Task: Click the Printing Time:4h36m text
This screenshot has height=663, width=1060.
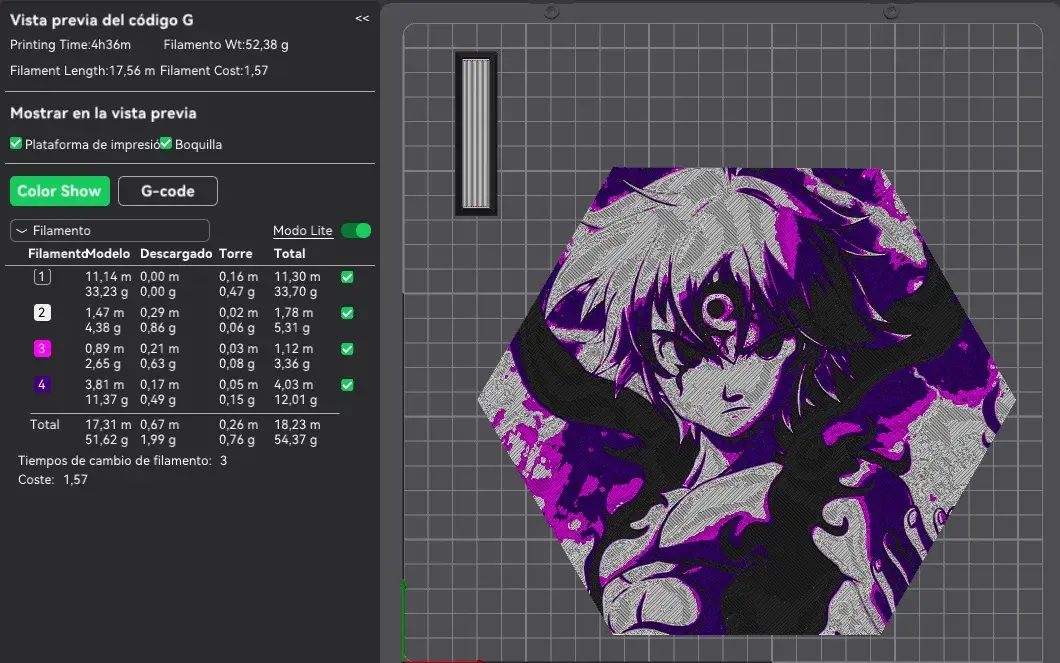Action: click(70, 45)
